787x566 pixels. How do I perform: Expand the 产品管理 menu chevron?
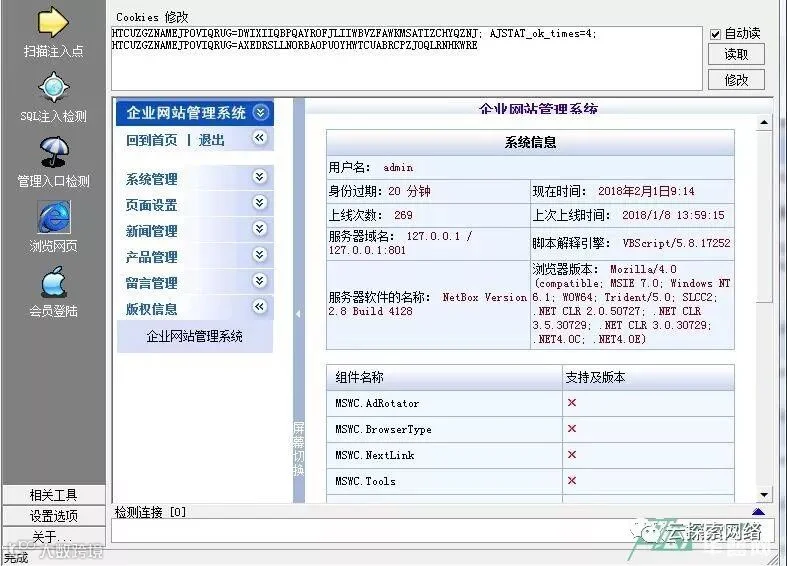pyautogui.click(x=259, y=254)
